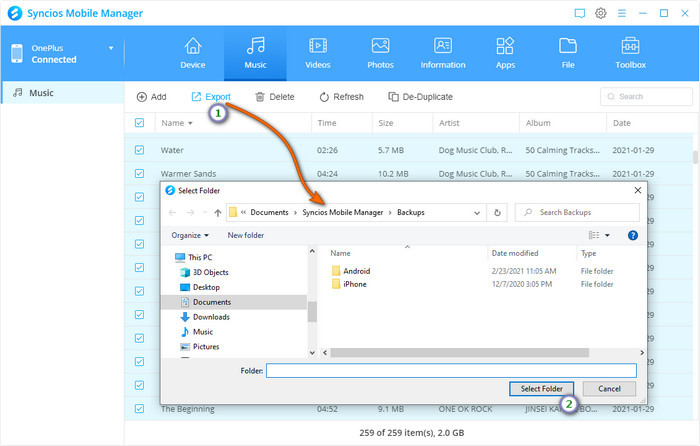The height and width of the screenshot is (446, 700).
Task: Select Music in dialog navigation tree
Action: click(197, 332)
